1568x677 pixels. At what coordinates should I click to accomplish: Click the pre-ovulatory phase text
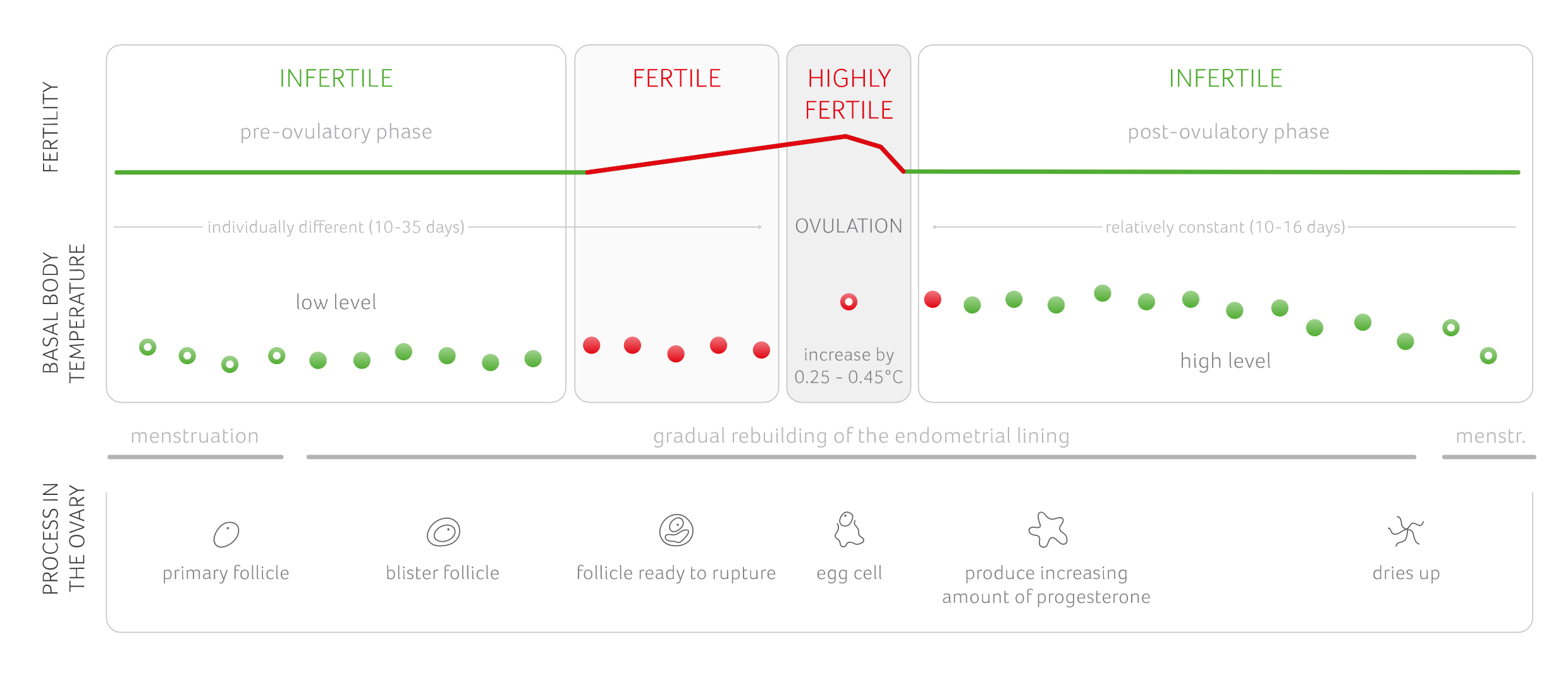tap(336, 131)
